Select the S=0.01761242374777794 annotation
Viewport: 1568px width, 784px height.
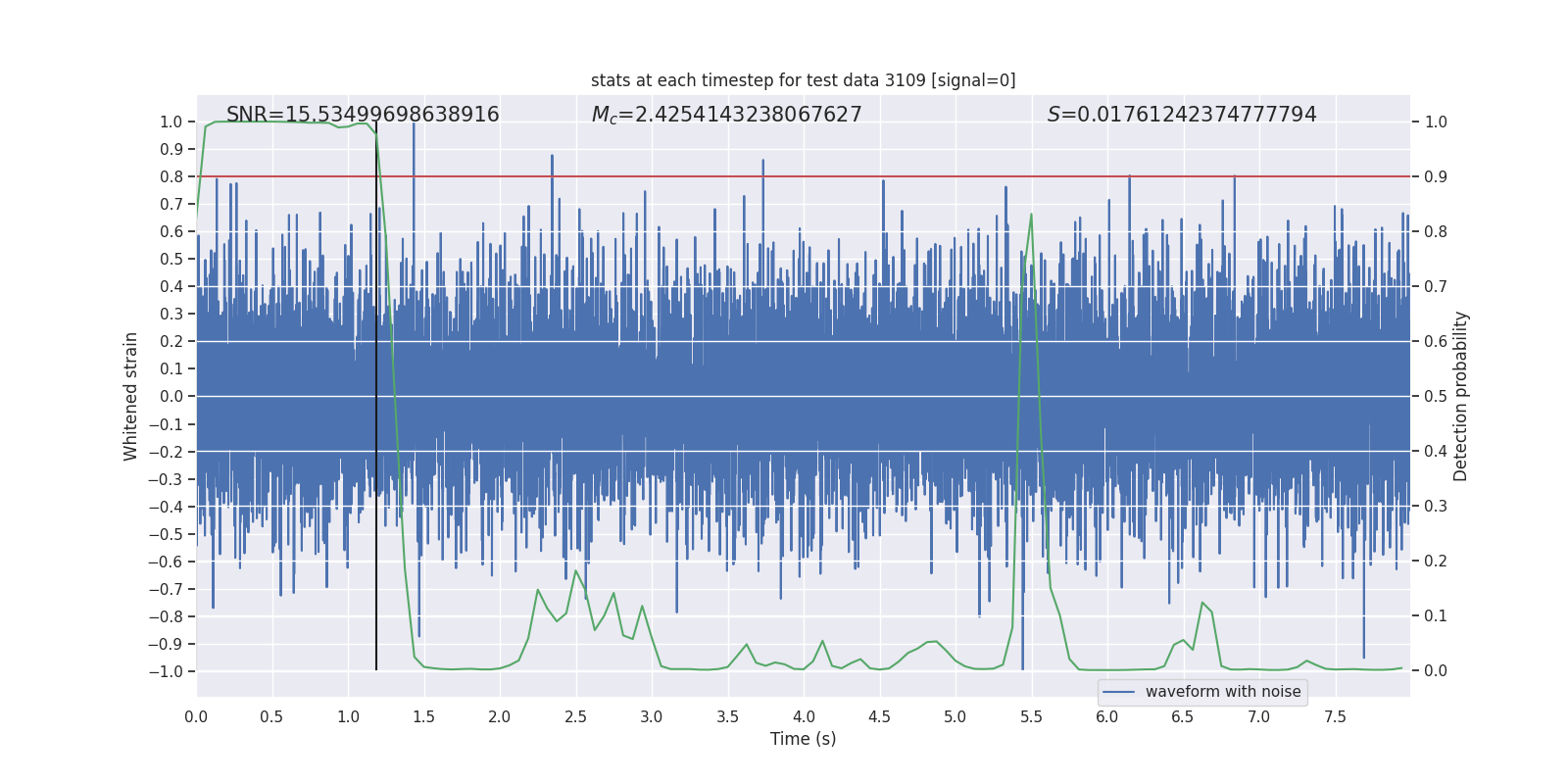pyautogui.click(x=1182, y=115)
